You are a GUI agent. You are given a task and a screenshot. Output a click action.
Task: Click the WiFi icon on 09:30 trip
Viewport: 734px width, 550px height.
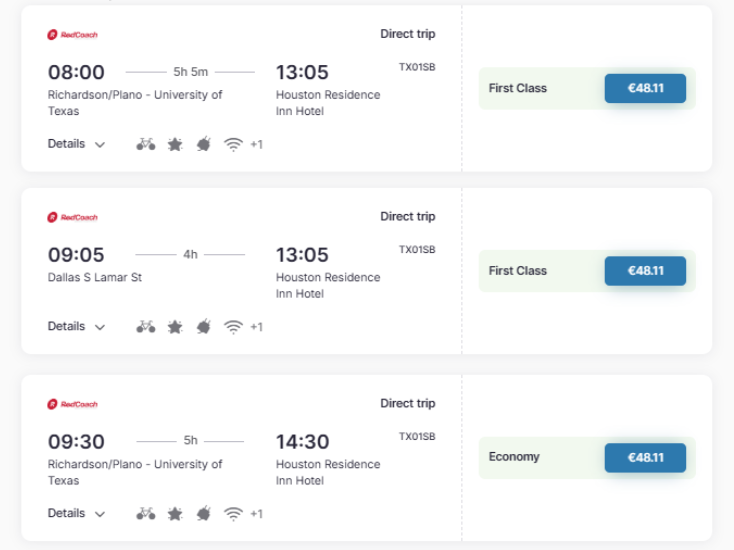[x=233, y=513]
